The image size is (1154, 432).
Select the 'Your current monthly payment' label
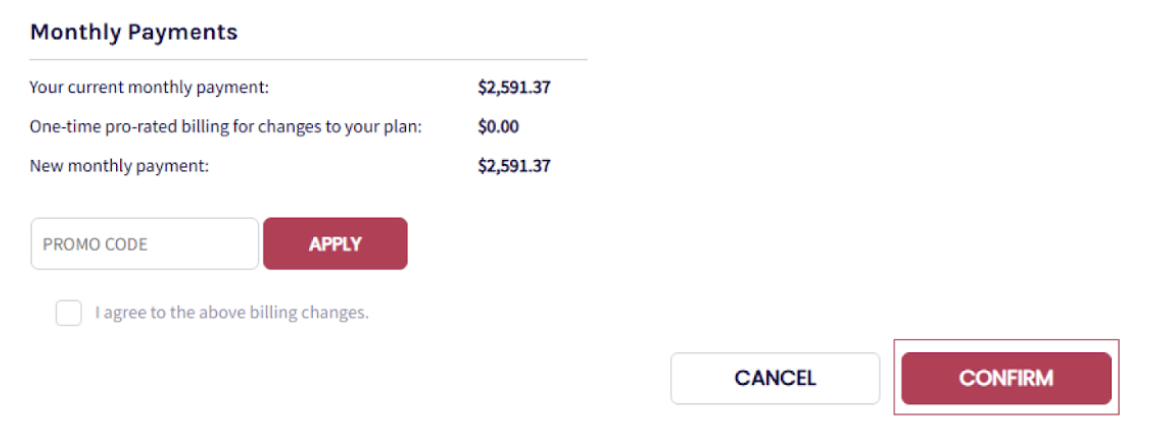coord(149,88)
